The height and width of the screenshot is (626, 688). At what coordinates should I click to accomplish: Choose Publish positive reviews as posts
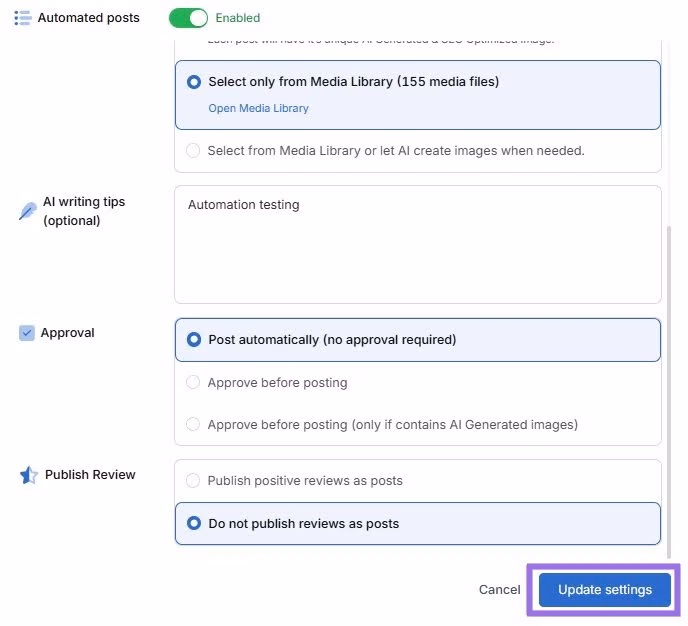(194, 481)
